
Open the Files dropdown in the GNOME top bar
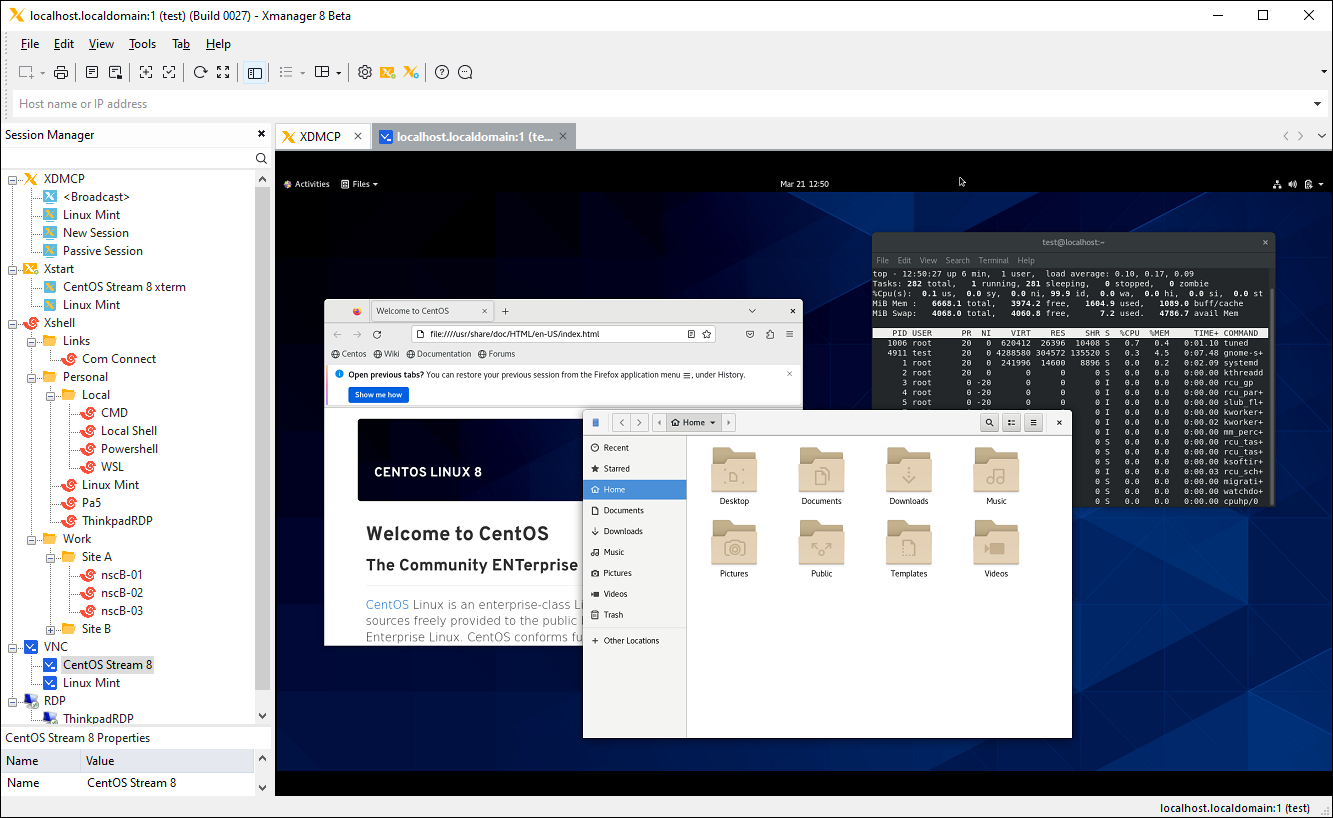[x=359, y=183]
